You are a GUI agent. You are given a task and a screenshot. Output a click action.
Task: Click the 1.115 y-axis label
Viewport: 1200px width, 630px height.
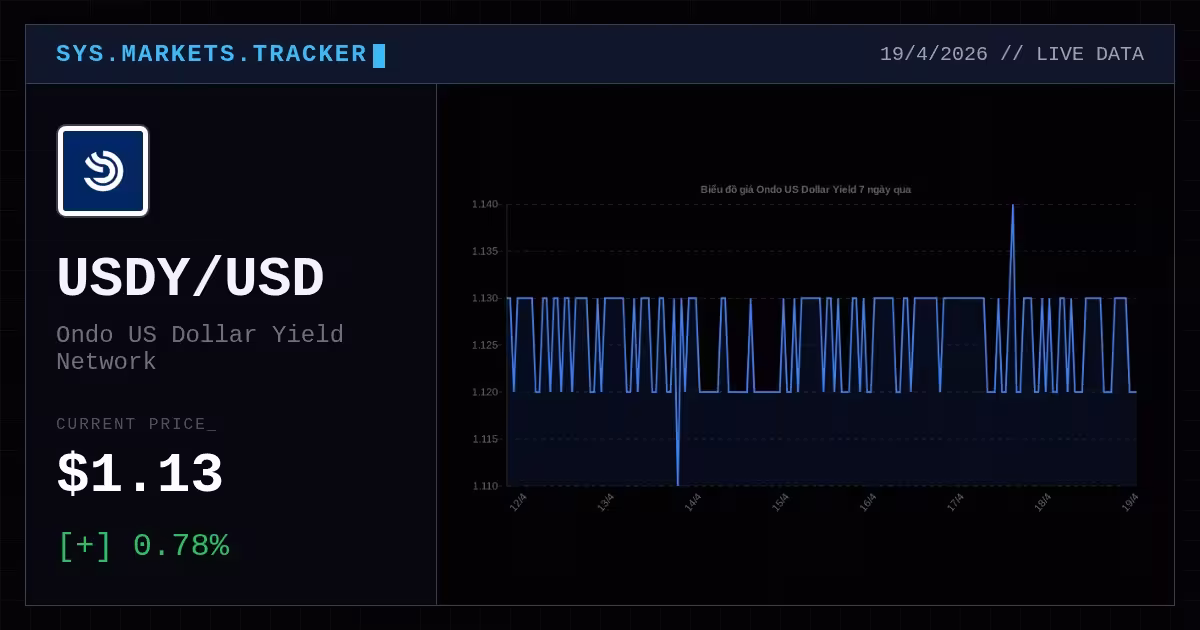click(485, 440)
